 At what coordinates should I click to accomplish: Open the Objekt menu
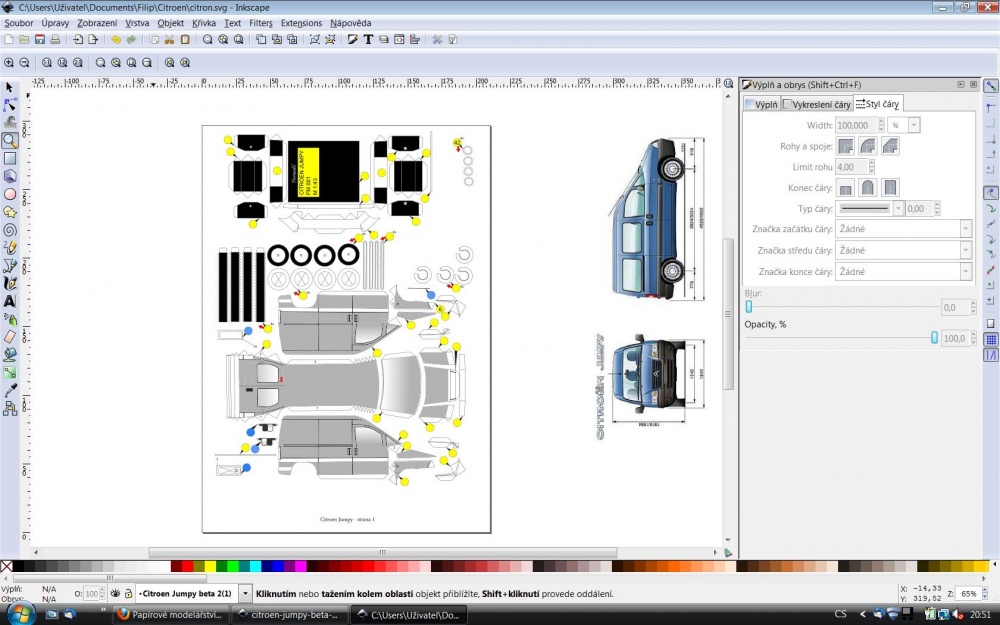coord(170,23)
